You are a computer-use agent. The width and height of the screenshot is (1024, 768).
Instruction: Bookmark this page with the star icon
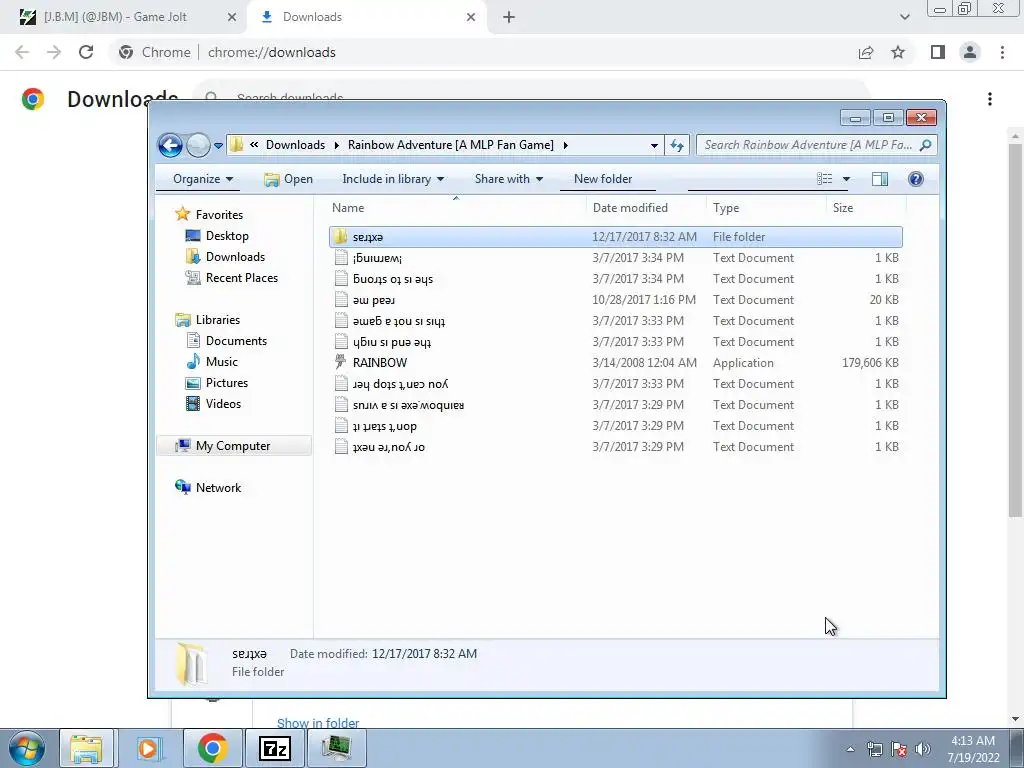click(x=898, y=52)
